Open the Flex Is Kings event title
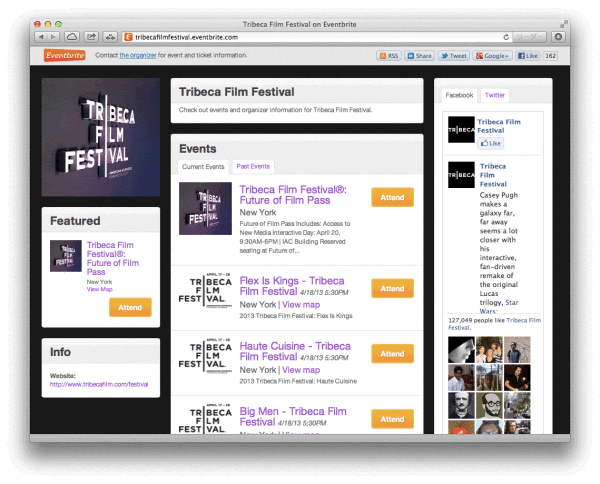The image size is (600, 484). pyautogui.click(x=292, y=286)
